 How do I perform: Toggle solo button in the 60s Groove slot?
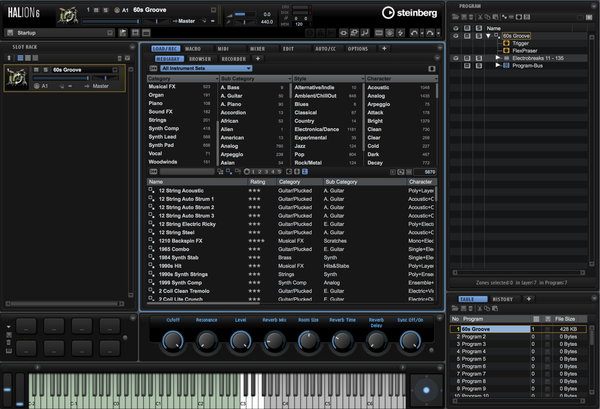tap(46, 70)
